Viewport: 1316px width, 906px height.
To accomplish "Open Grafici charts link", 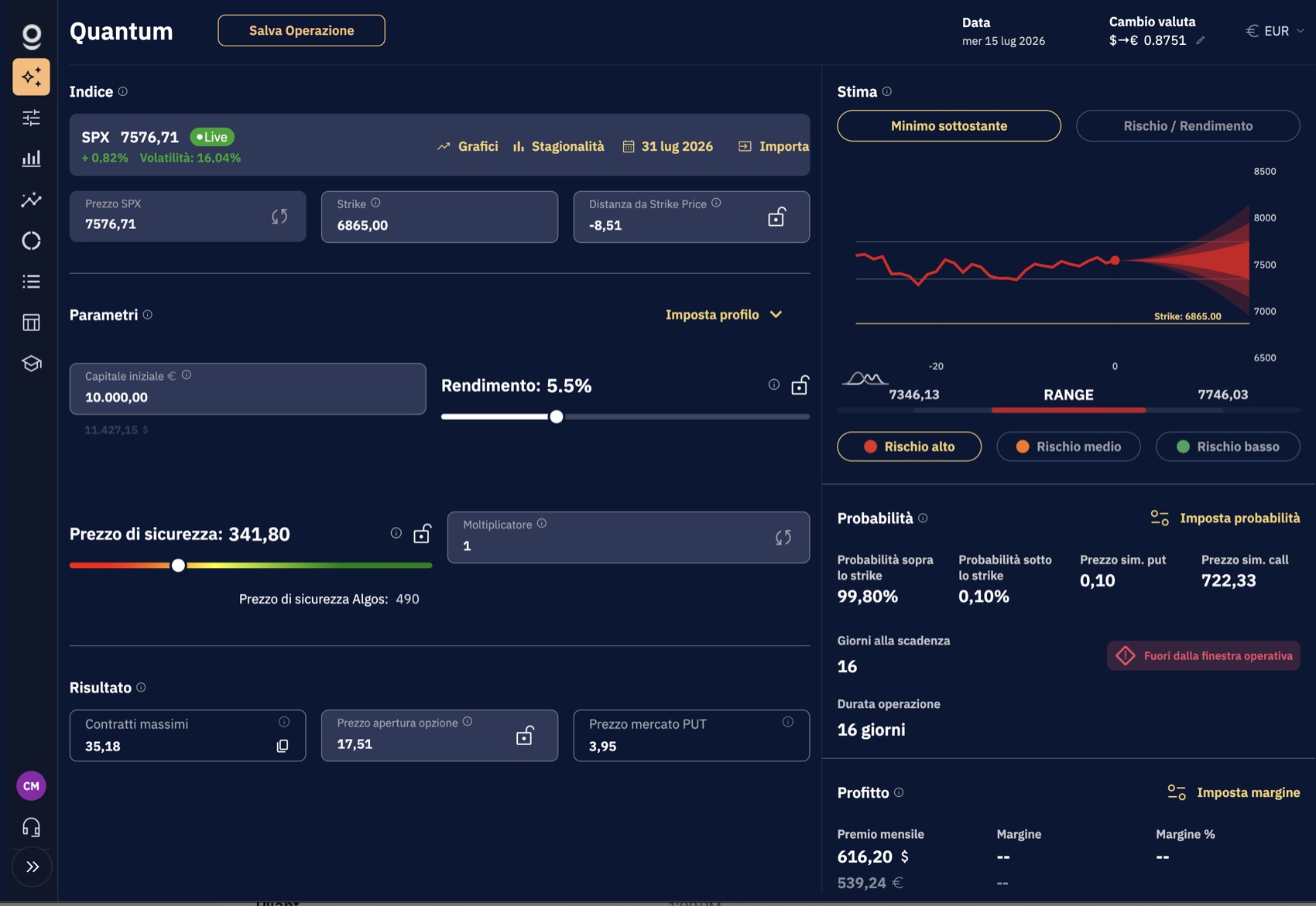I will (x=468, y=146).
